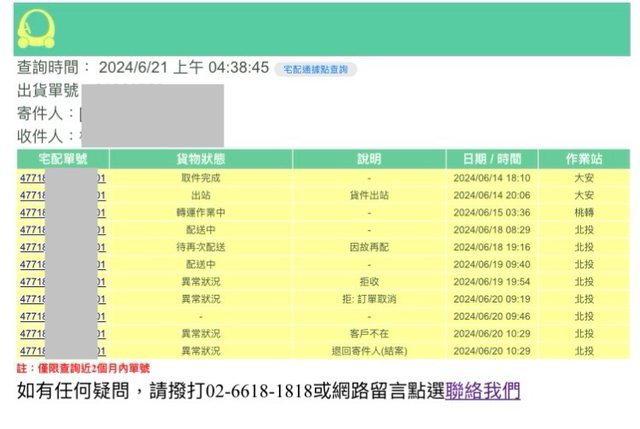Open the 宅配通據點查詢 location lookup
The width and height of the screenshot is (640, 429).
tap(315, 69)
